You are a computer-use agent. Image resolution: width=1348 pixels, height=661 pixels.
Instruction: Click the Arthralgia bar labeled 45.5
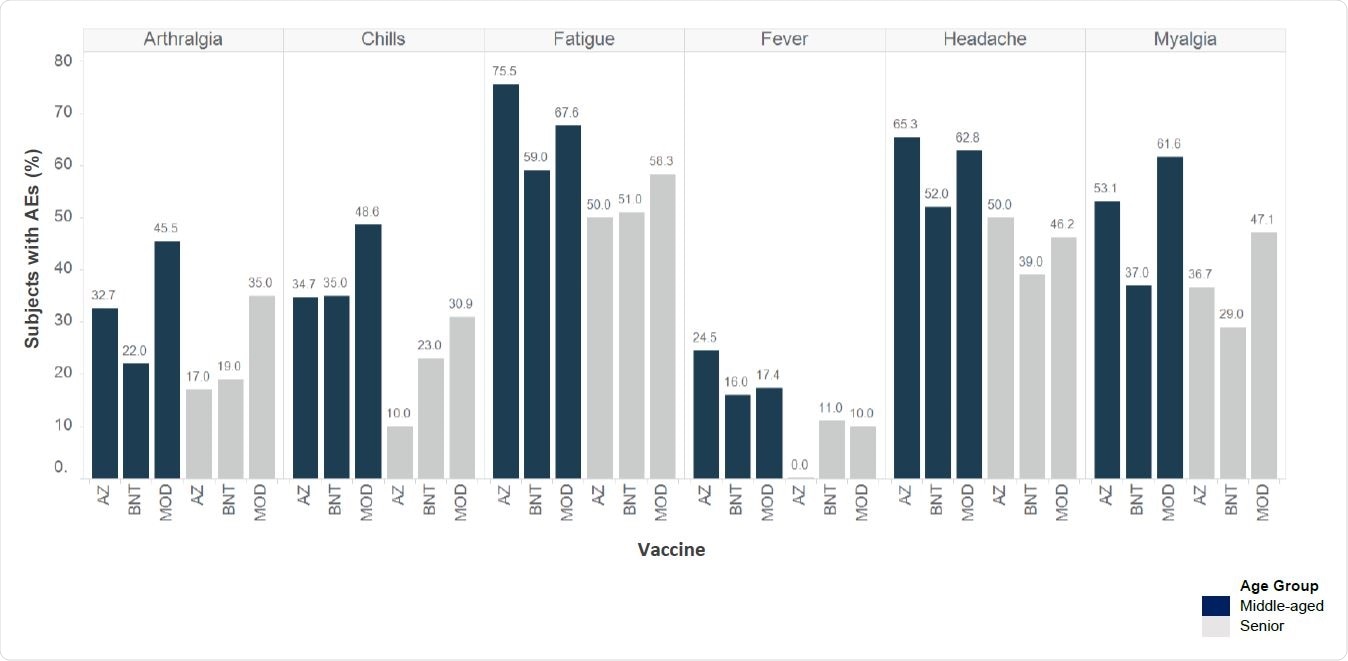(168, 359)
